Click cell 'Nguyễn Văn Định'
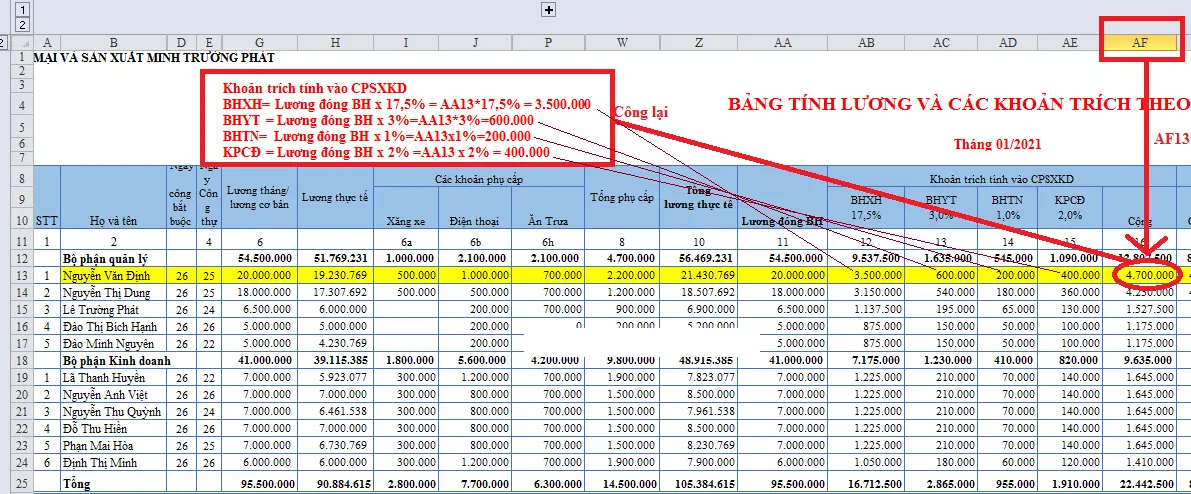The image size is (1191, 494). click(113, 274)
